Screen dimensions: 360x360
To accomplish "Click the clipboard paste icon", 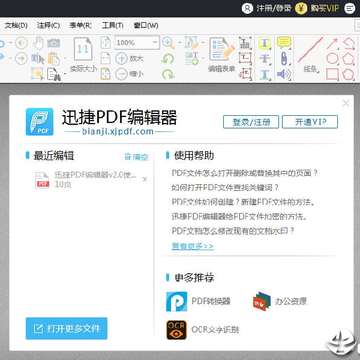I will [53, 59].
